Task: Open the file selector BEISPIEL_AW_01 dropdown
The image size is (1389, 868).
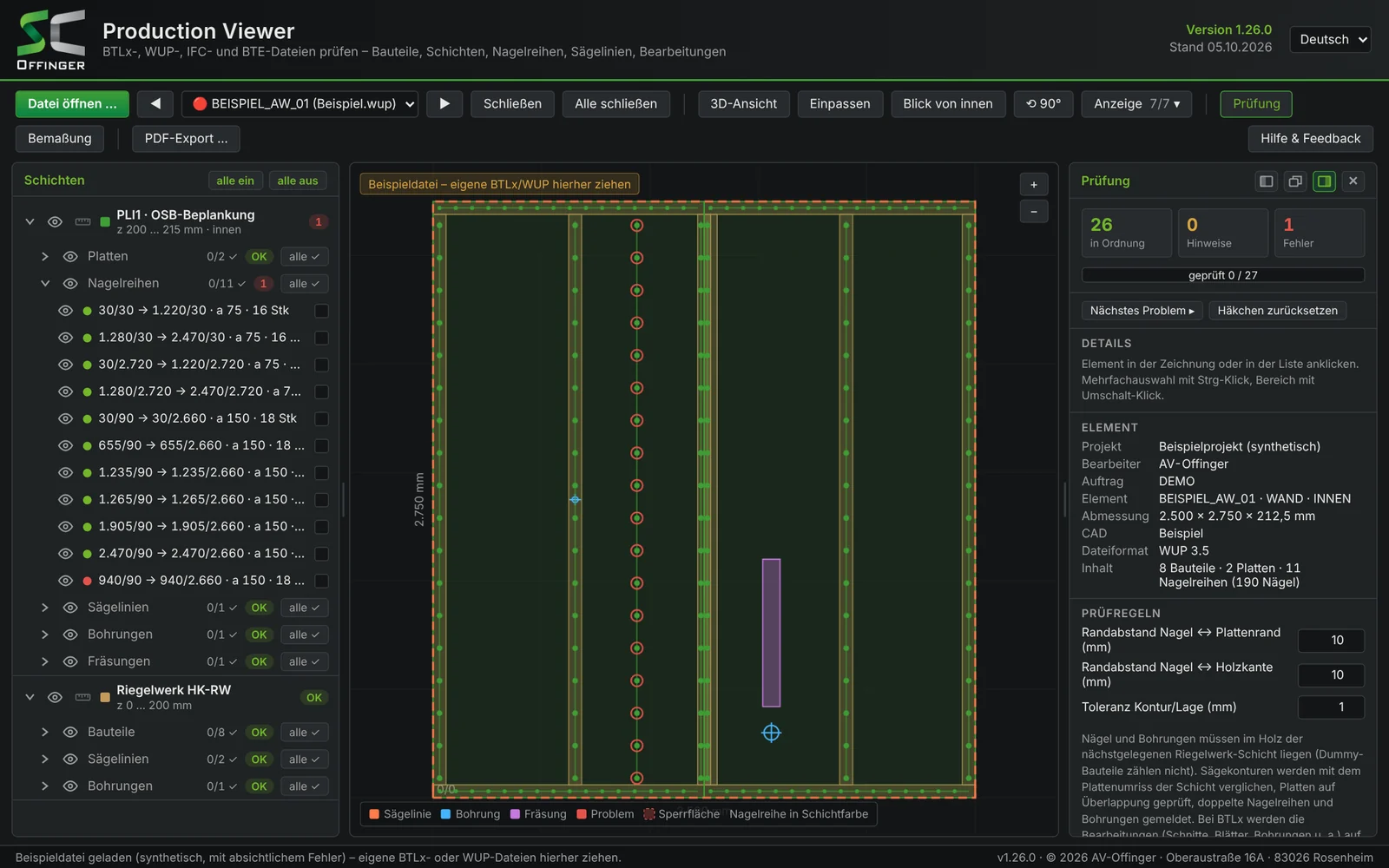Action: point(300,103)
